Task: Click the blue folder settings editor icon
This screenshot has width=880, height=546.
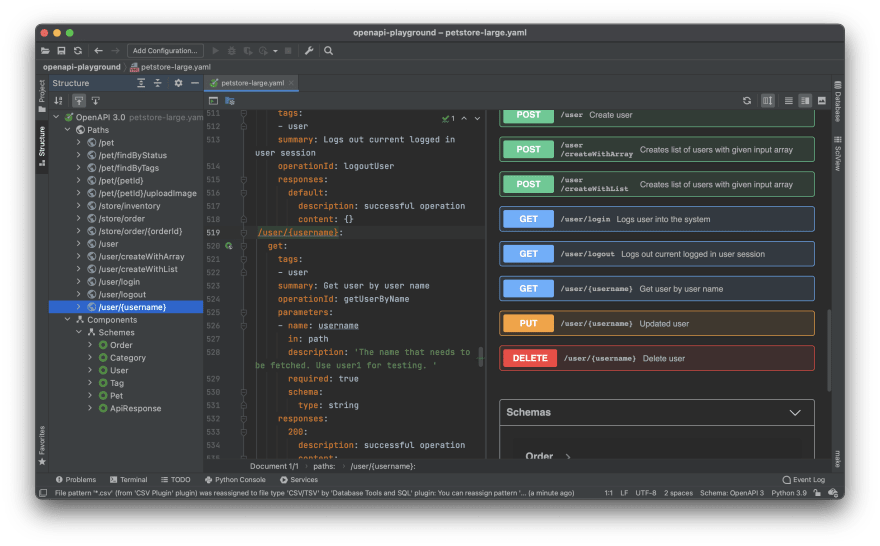Action: point(230,101)
